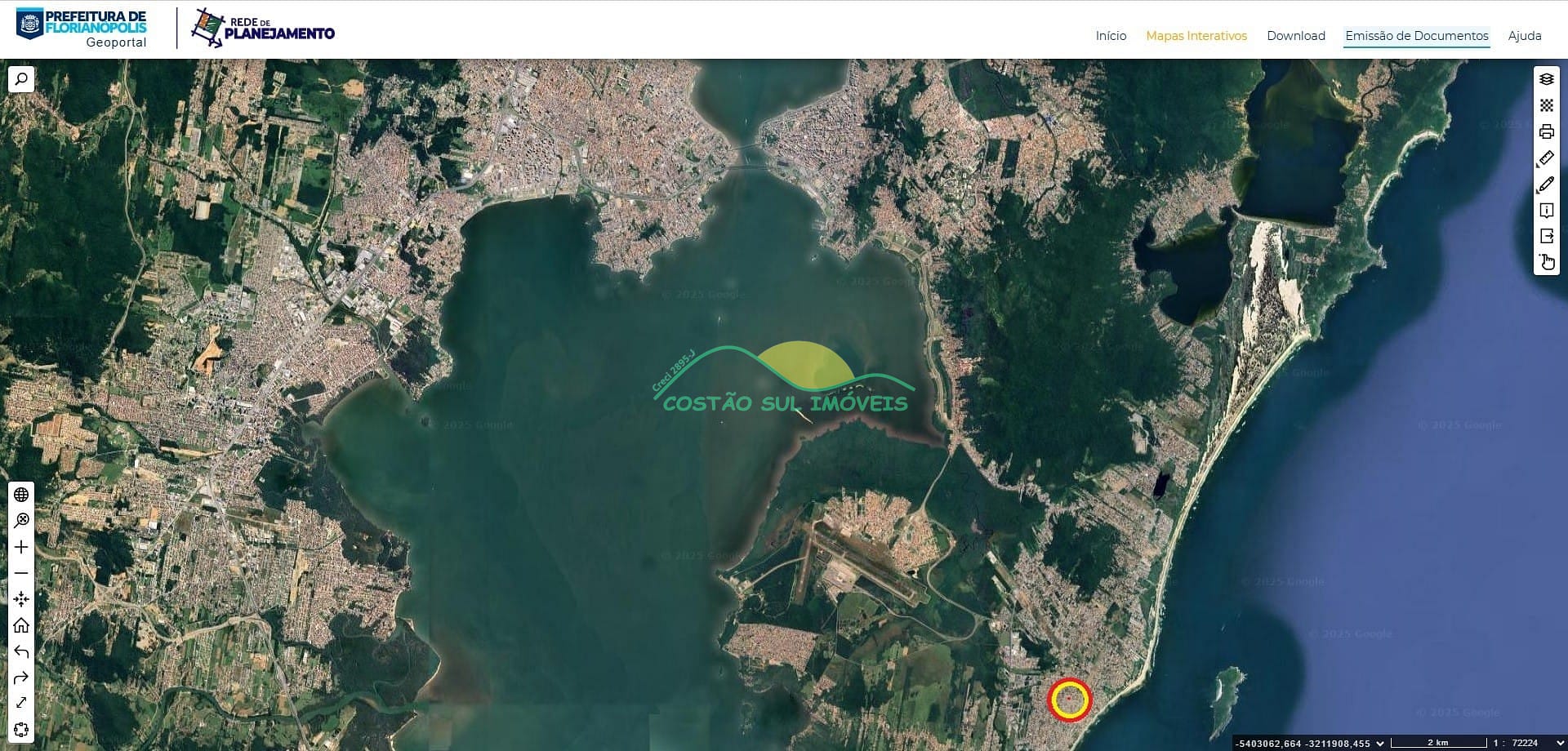Click the red-yellow circle map marker

[x=1069, y=700]
